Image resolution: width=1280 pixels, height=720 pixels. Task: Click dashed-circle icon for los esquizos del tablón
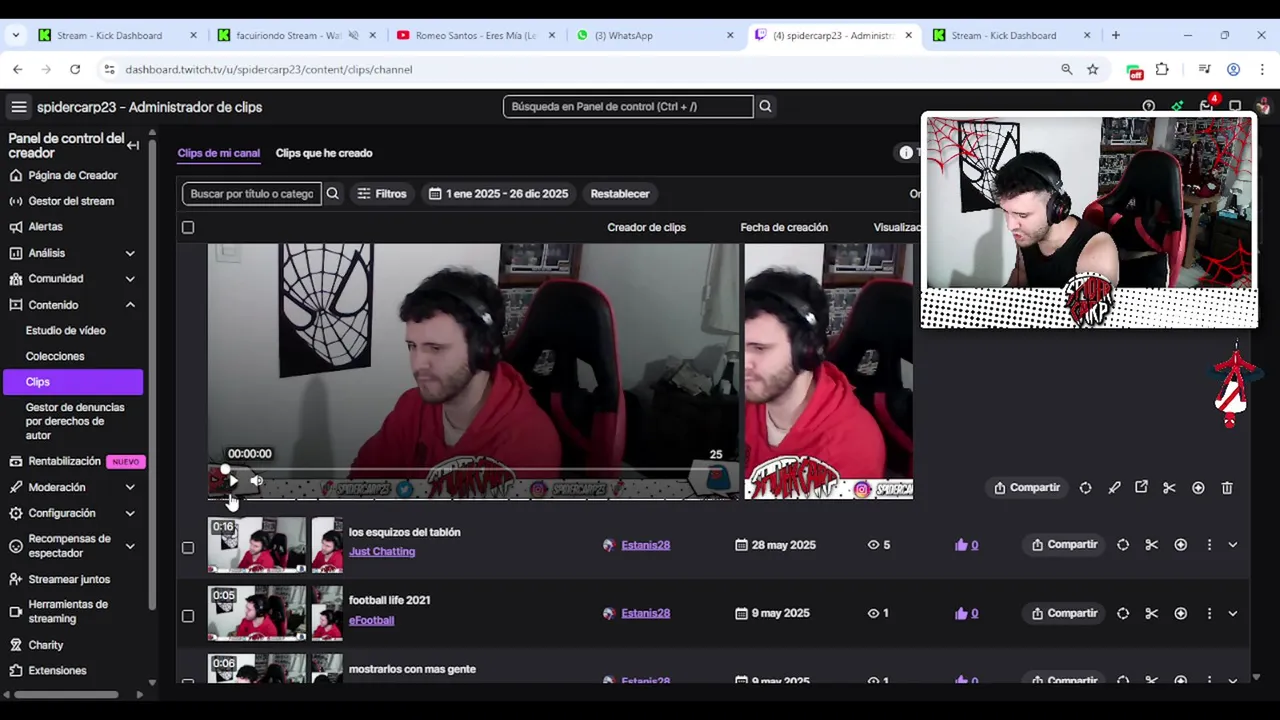pos(1123,545)
